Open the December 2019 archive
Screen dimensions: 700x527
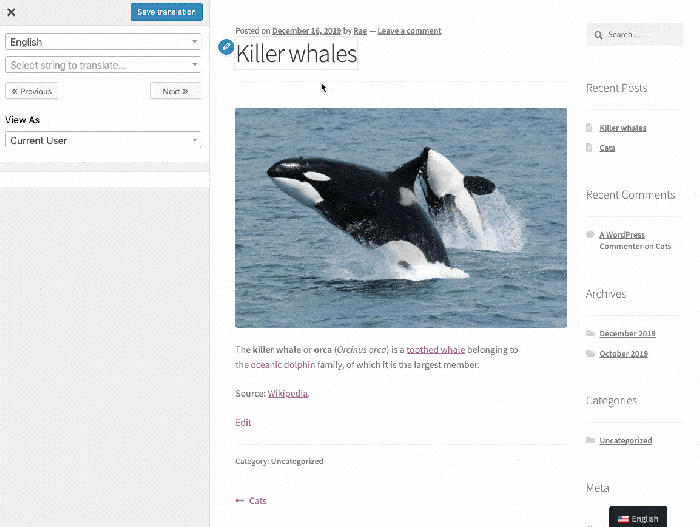click(x=627, y=334)
